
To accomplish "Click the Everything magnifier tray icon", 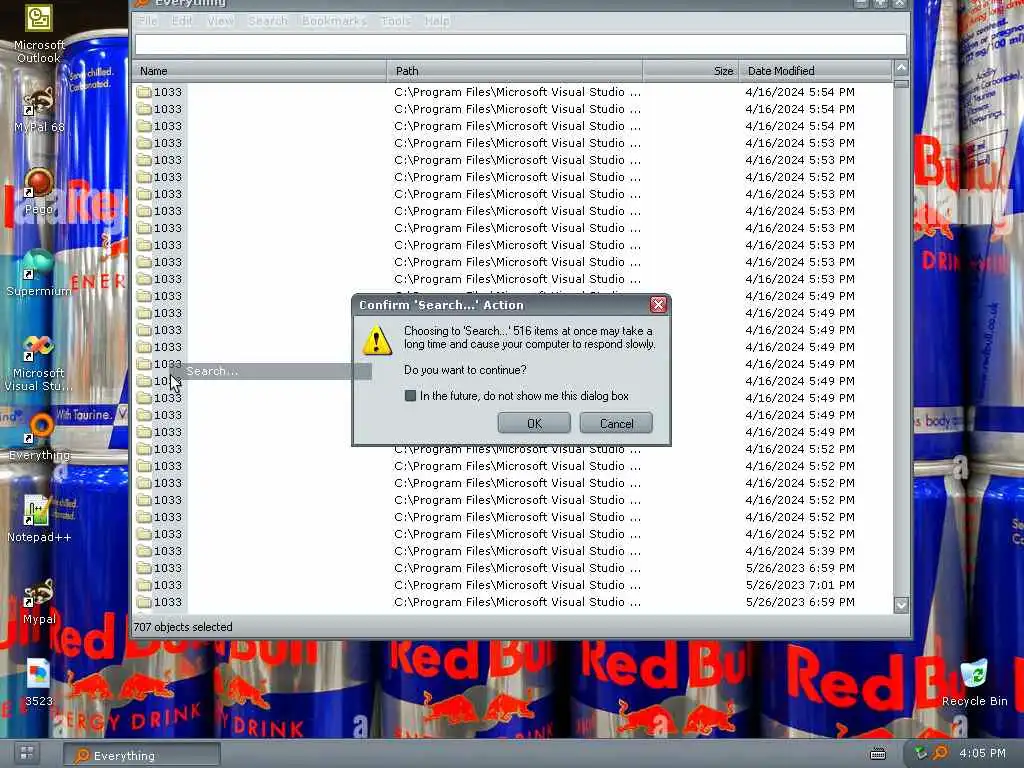I will (940, 754).
